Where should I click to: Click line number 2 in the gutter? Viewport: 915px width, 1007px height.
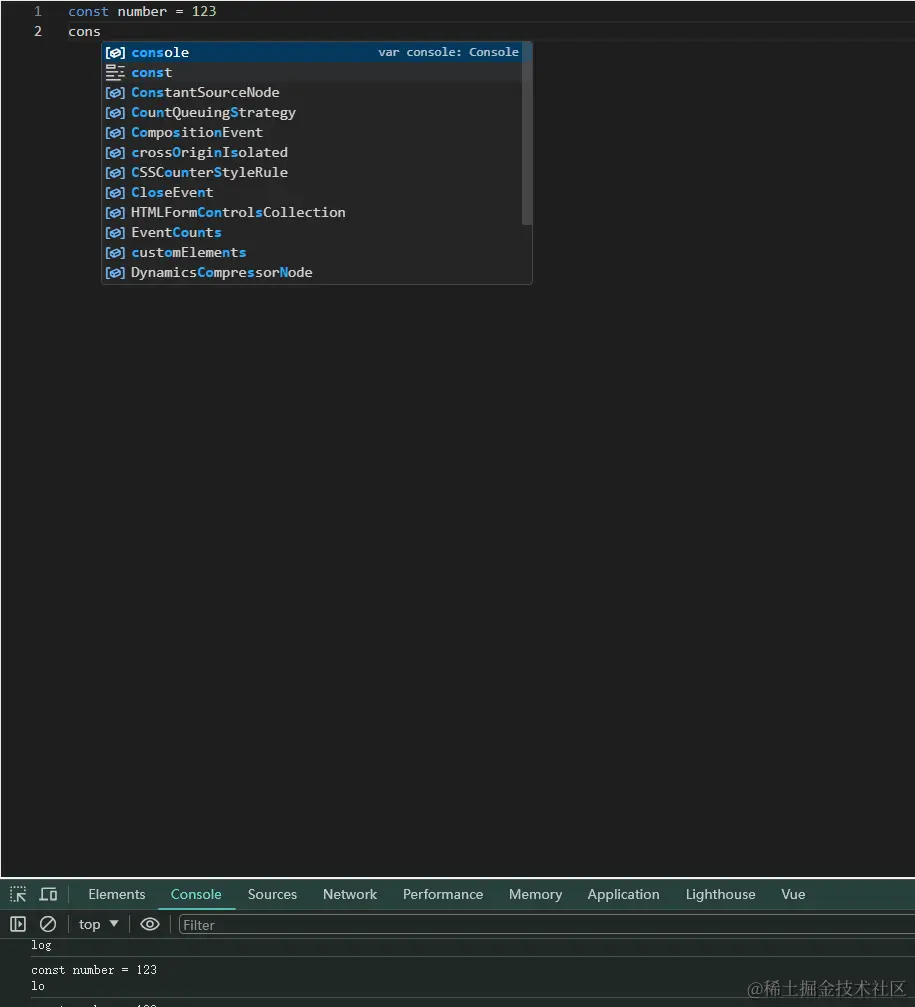click(38, 31)
